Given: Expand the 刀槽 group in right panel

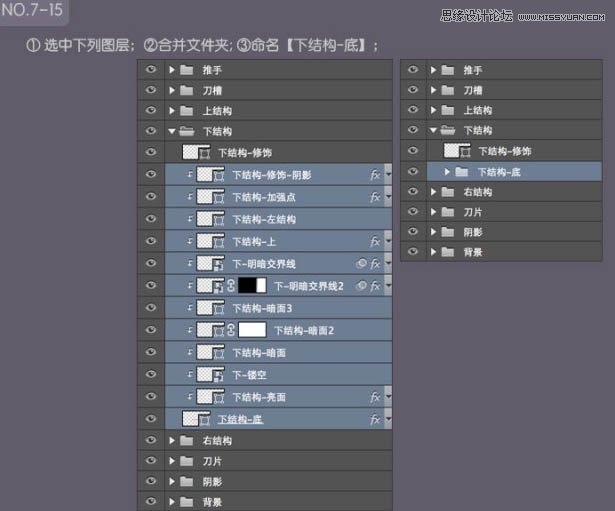Looking at the screenshot, I should click(x=433, y=90).
